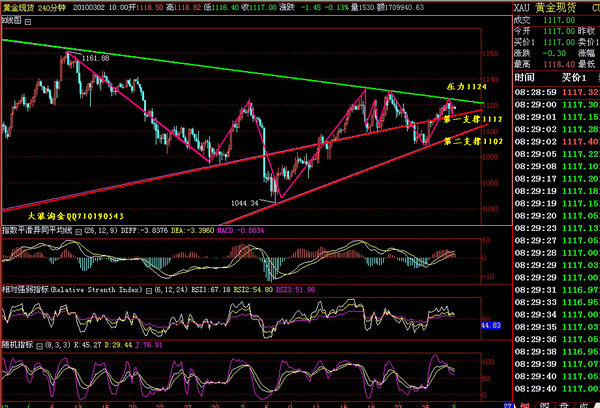Click the RSI3:51.98 value

[295, 290]
